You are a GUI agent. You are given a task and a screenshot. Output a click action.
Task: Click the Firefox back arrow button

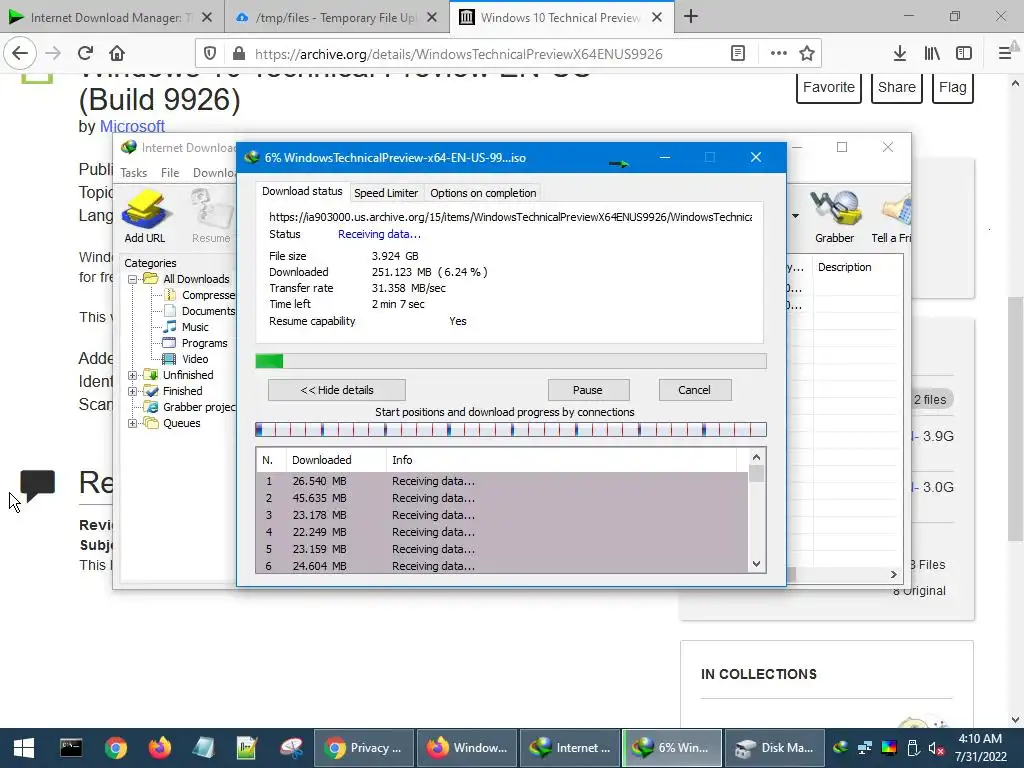tap(20, 53)
